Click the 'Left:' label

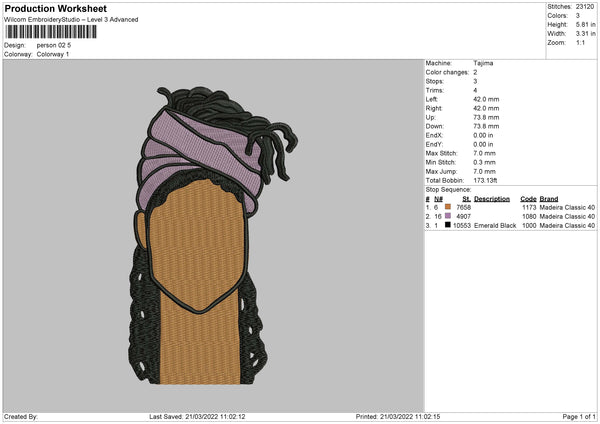click(431, 99)
